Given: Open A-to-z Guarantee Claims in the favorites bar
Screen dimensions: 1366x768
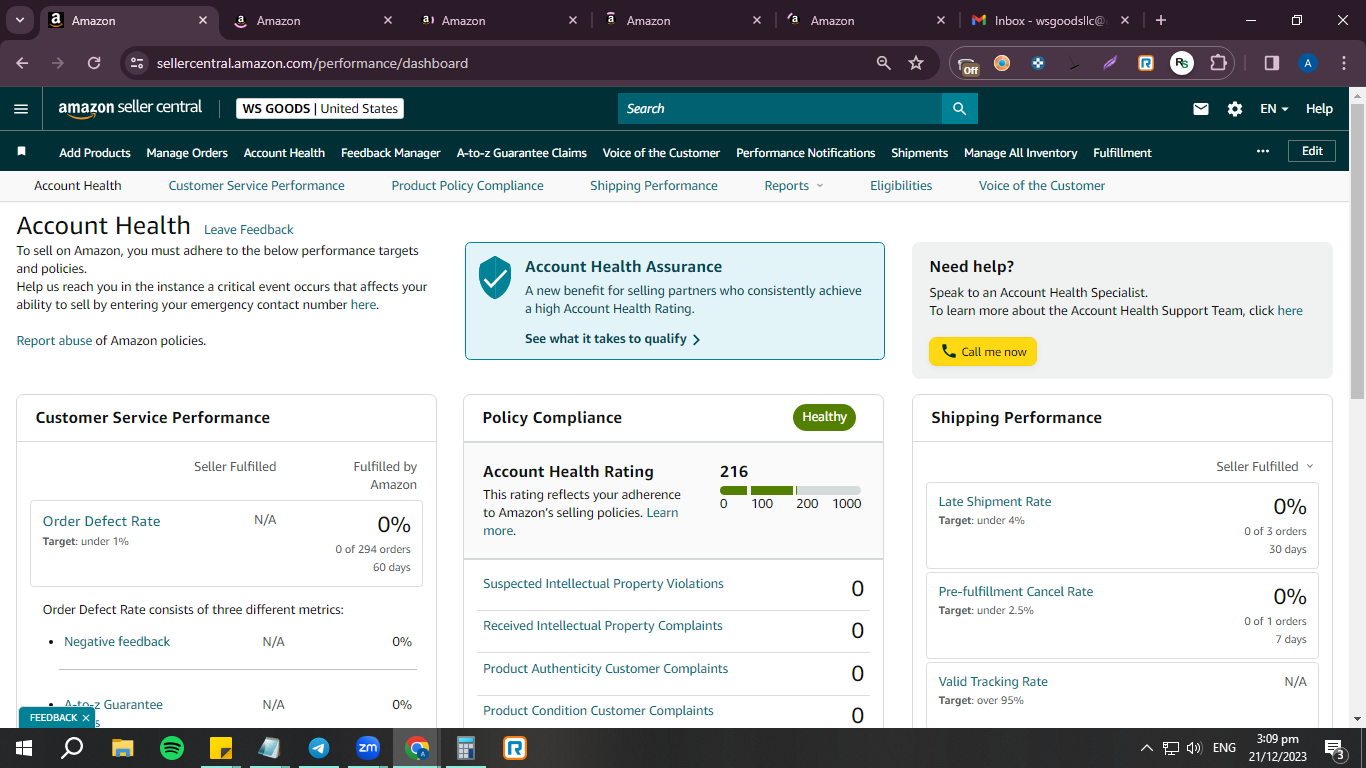Looking at the screenshot, I should [522, 153].
